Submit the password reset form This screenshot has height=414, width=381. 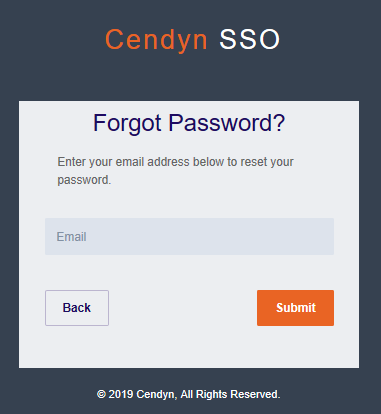tap(295, 308)
